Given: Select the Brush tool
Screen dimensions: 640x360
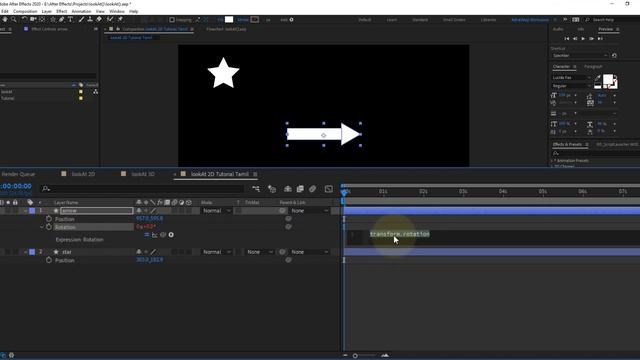Looking at the screenshot, I should [81, 19].
